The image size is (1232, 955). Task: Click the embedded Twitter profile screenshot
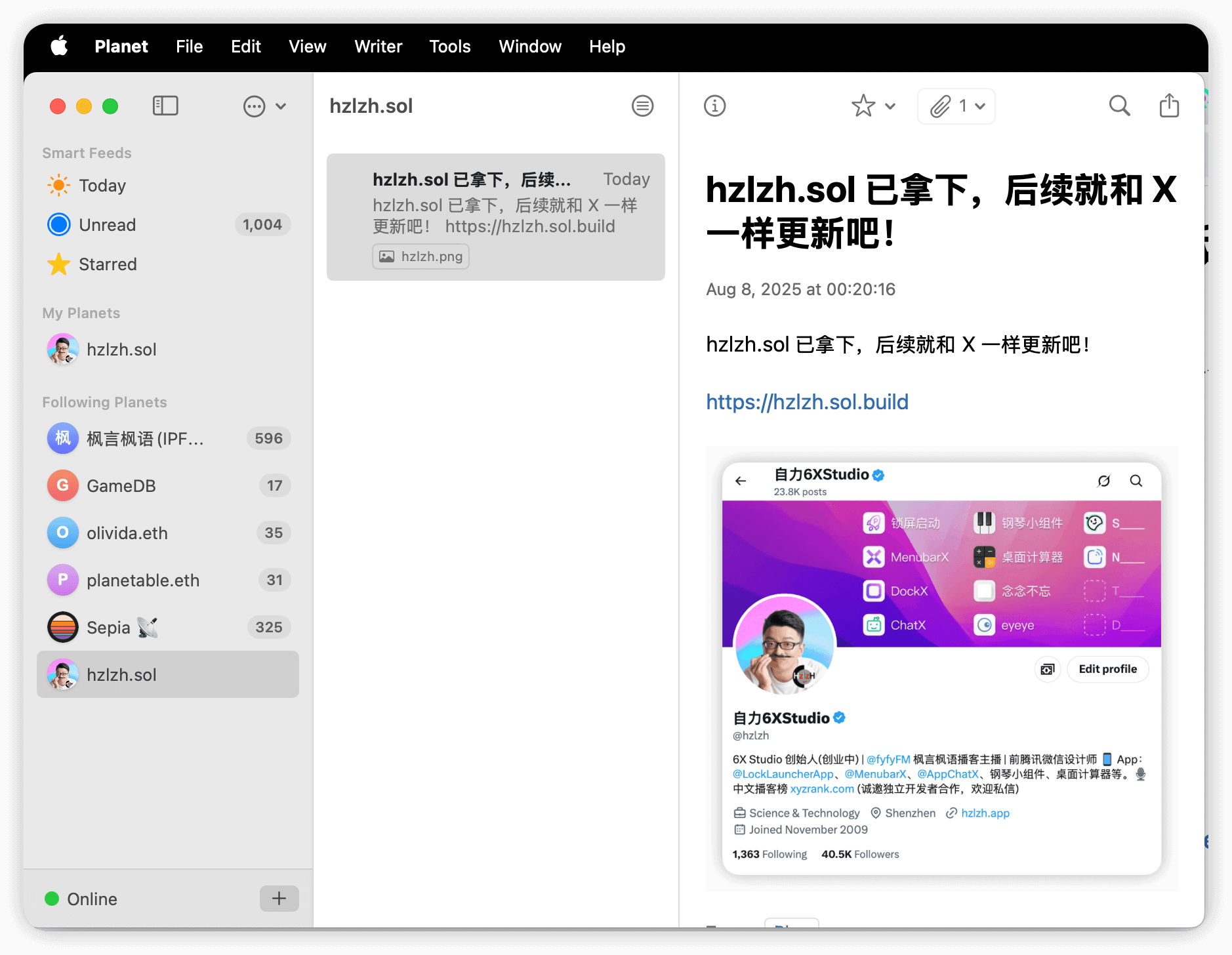point(941,668)
